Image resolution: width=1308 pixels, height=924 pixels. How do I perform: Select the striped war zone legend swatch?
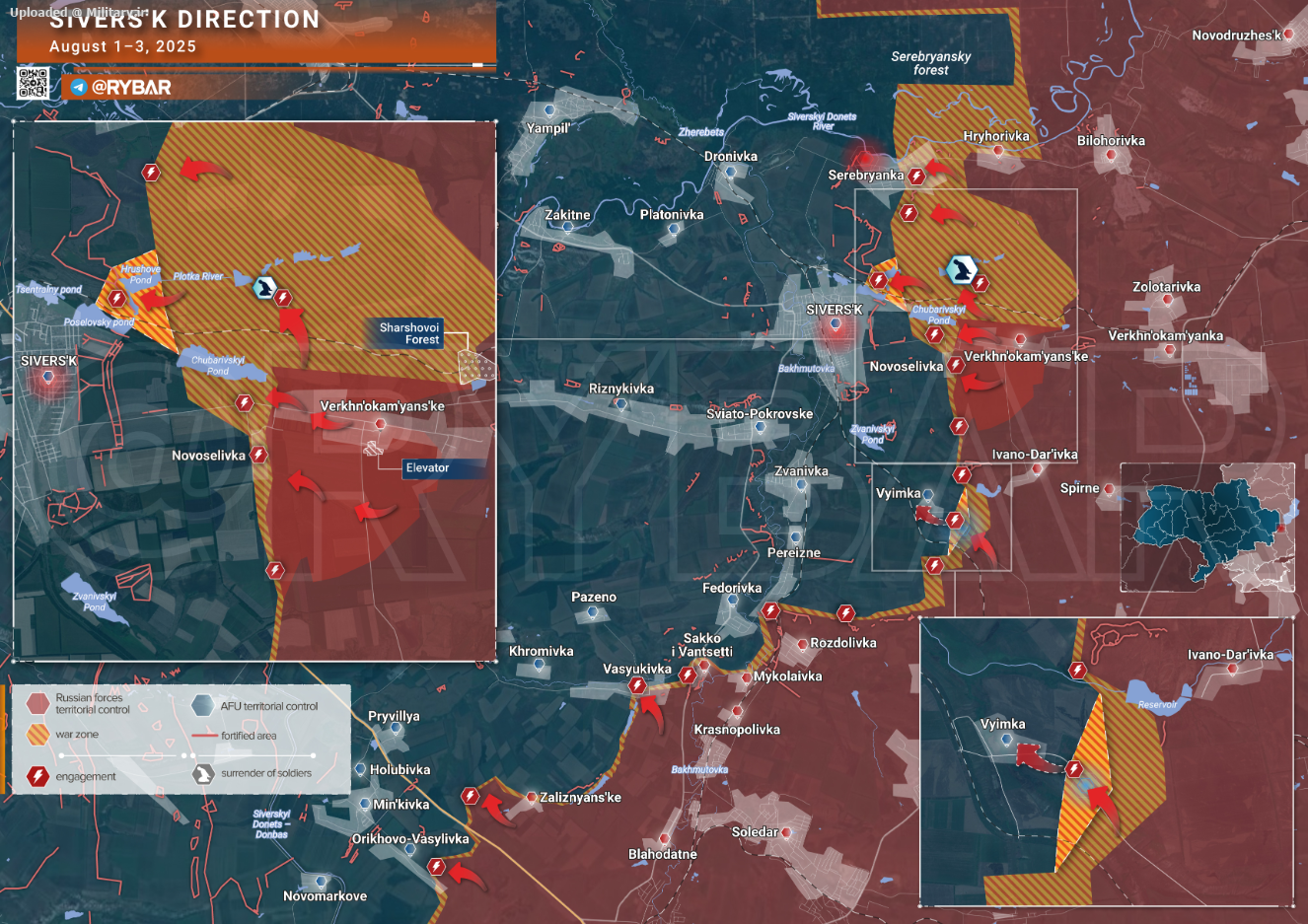click(37, 735)
